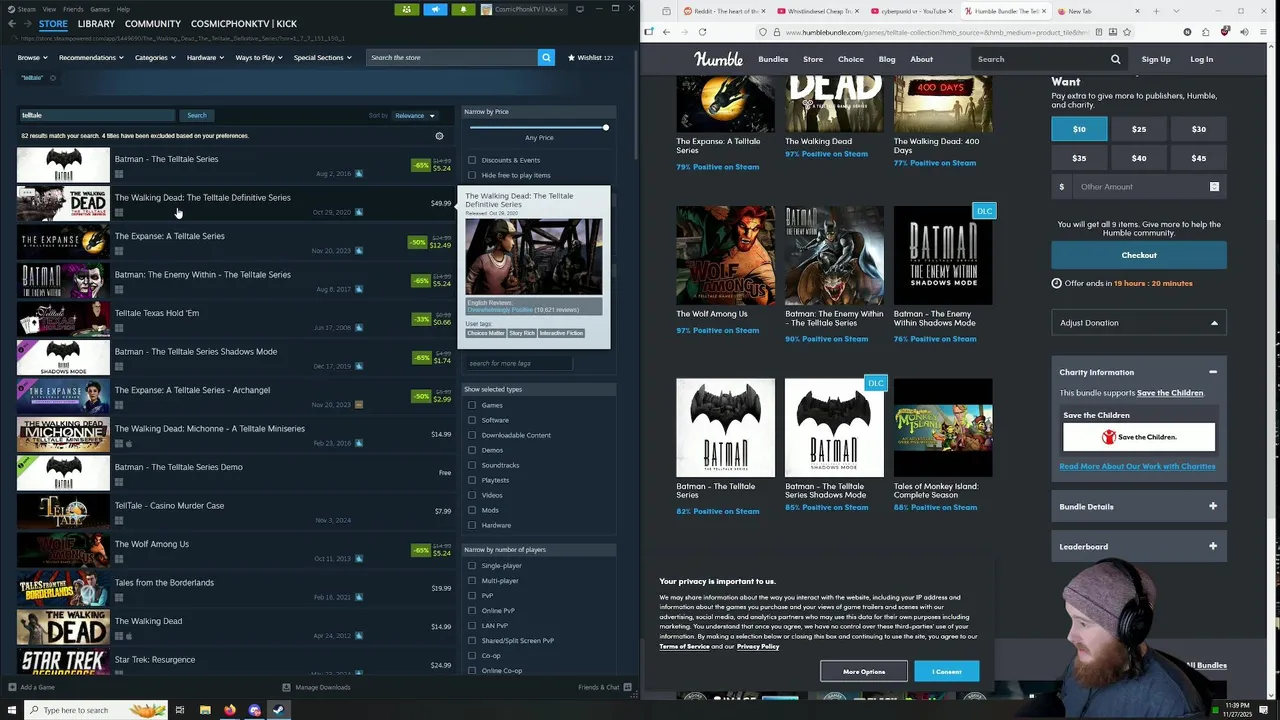
Task: Check the Software type filter
Action: (x=472, y=420)
